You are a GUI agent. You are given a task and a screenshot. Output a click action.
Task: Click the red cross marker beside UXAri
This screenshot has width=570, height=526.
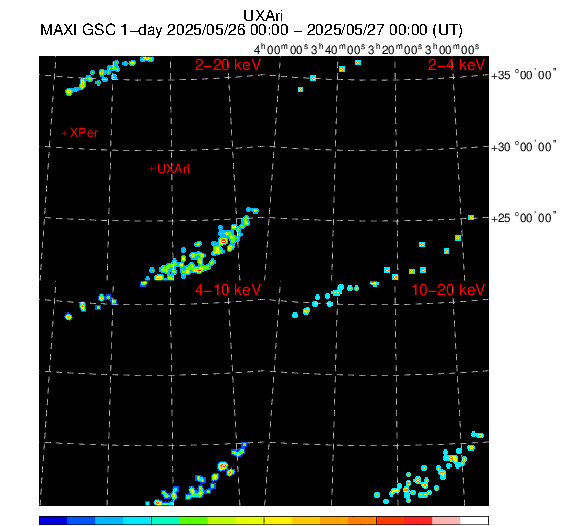click(x=152, y=169)
